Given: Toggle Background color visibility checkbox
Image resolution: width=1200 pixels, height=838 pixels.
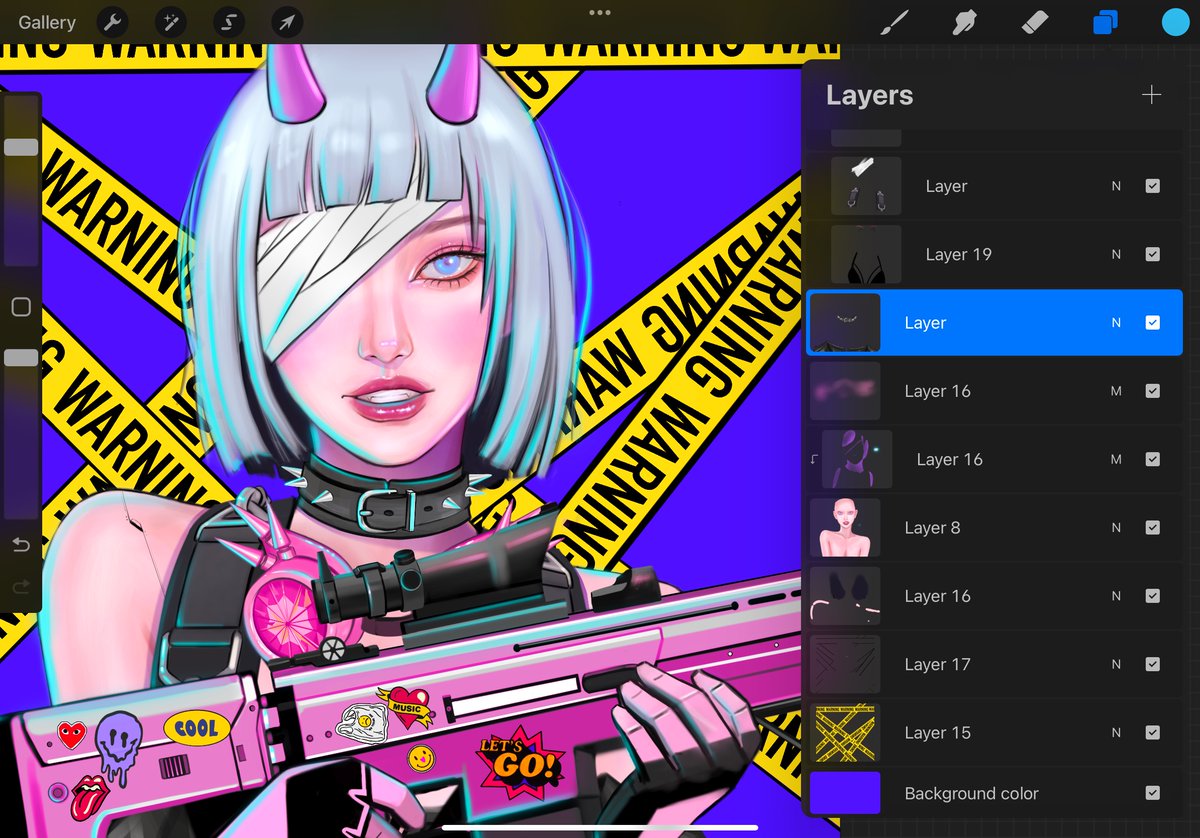Looking at the screenshot, I should coord(1153,793).
